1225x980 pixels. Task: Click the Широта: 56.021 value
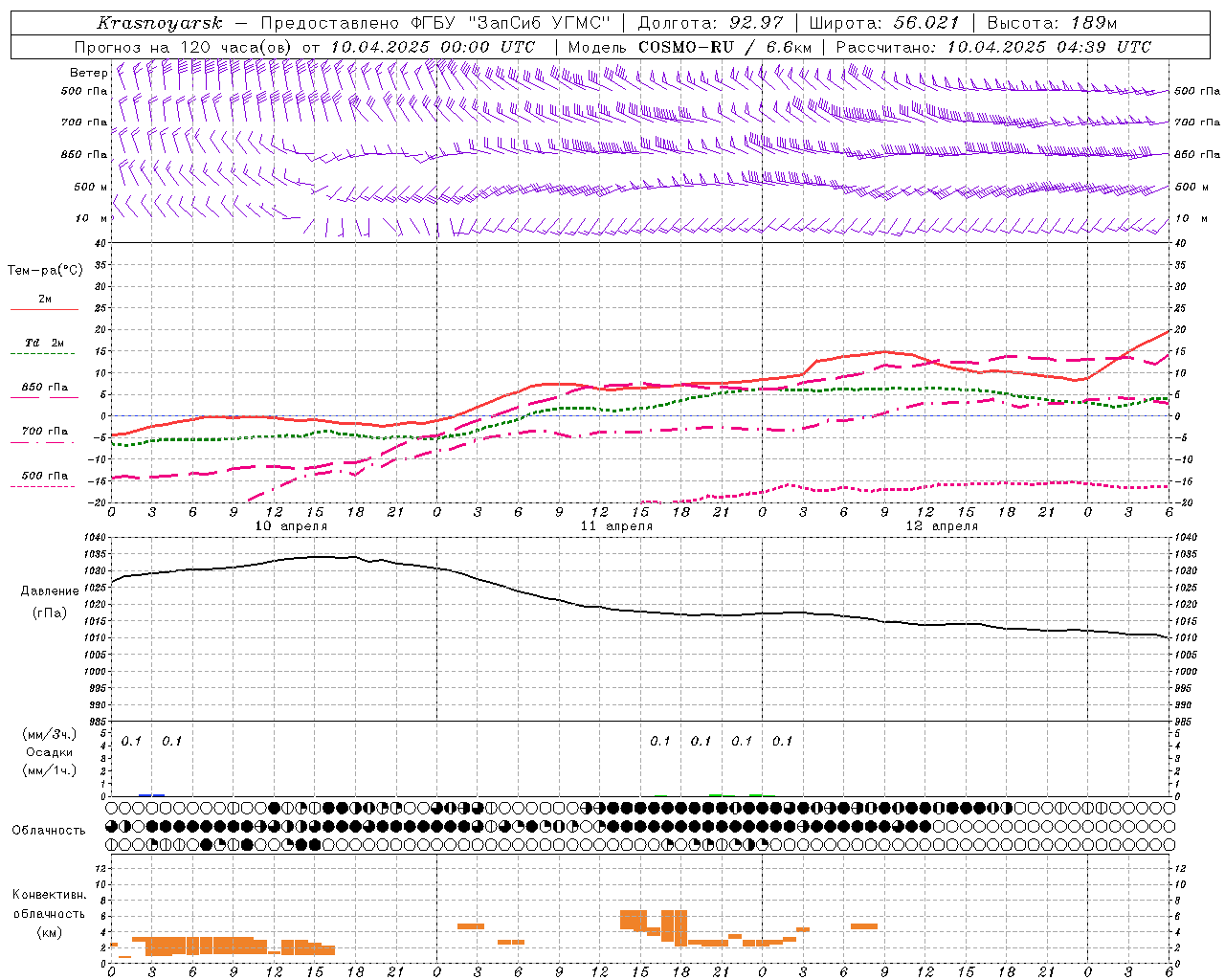(883, 23)
